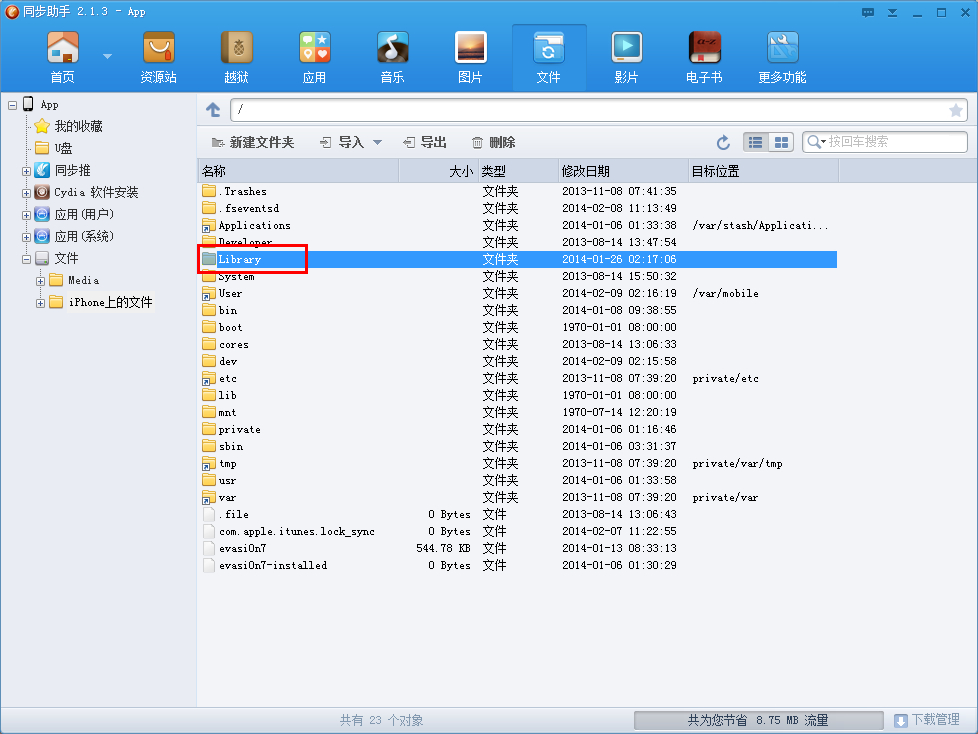Open the 资源站 resource station

coord(158,57)
